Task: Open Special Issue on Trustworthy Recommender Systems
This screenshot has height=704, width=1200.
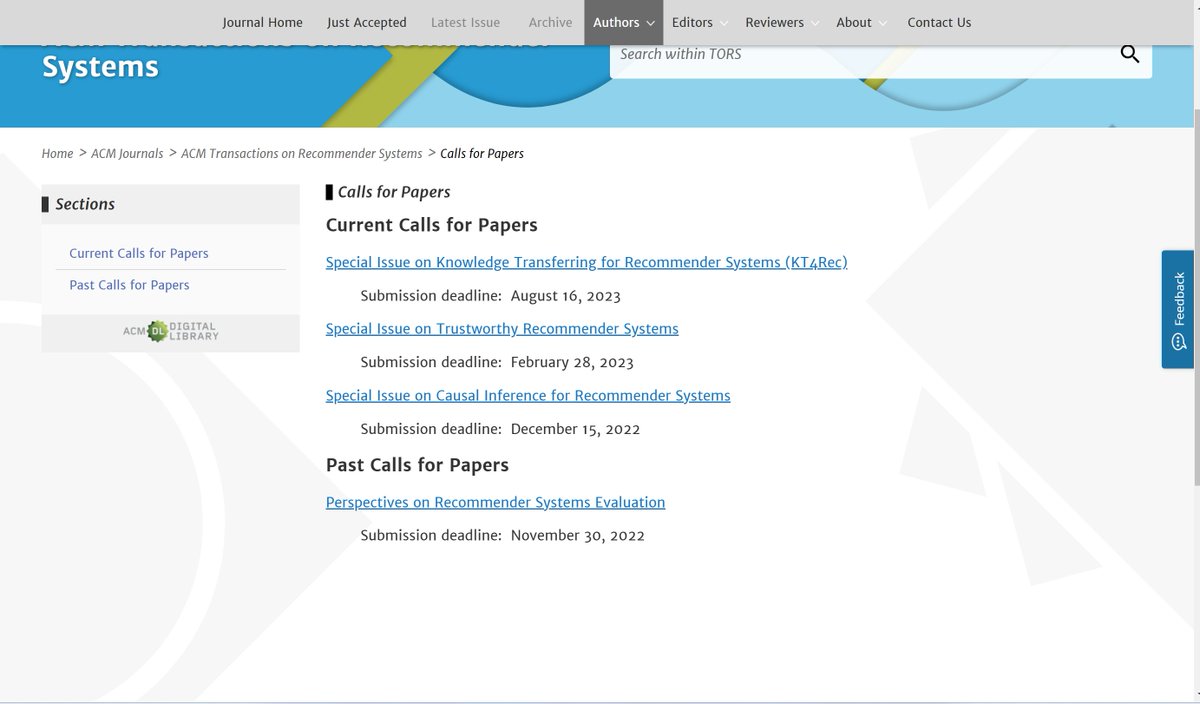Action: [502, 329]
